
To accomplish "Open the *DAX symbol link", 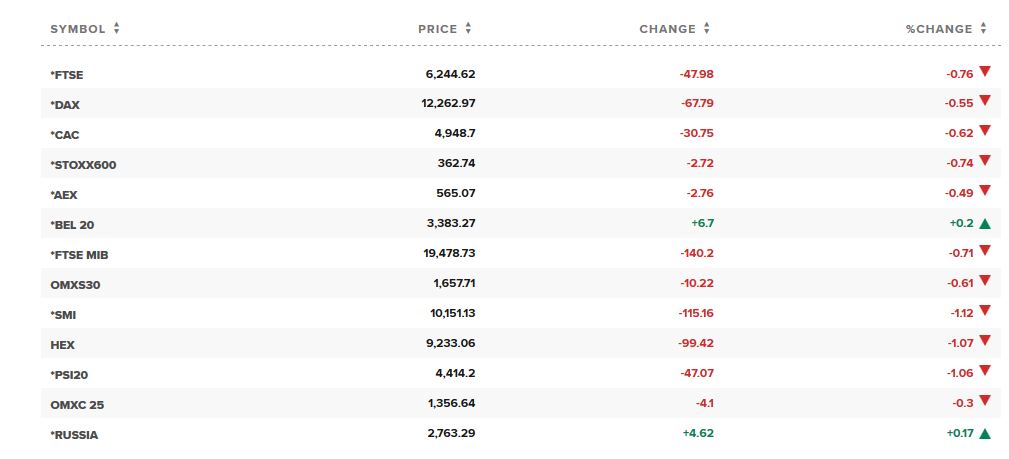I will point(65,105).
